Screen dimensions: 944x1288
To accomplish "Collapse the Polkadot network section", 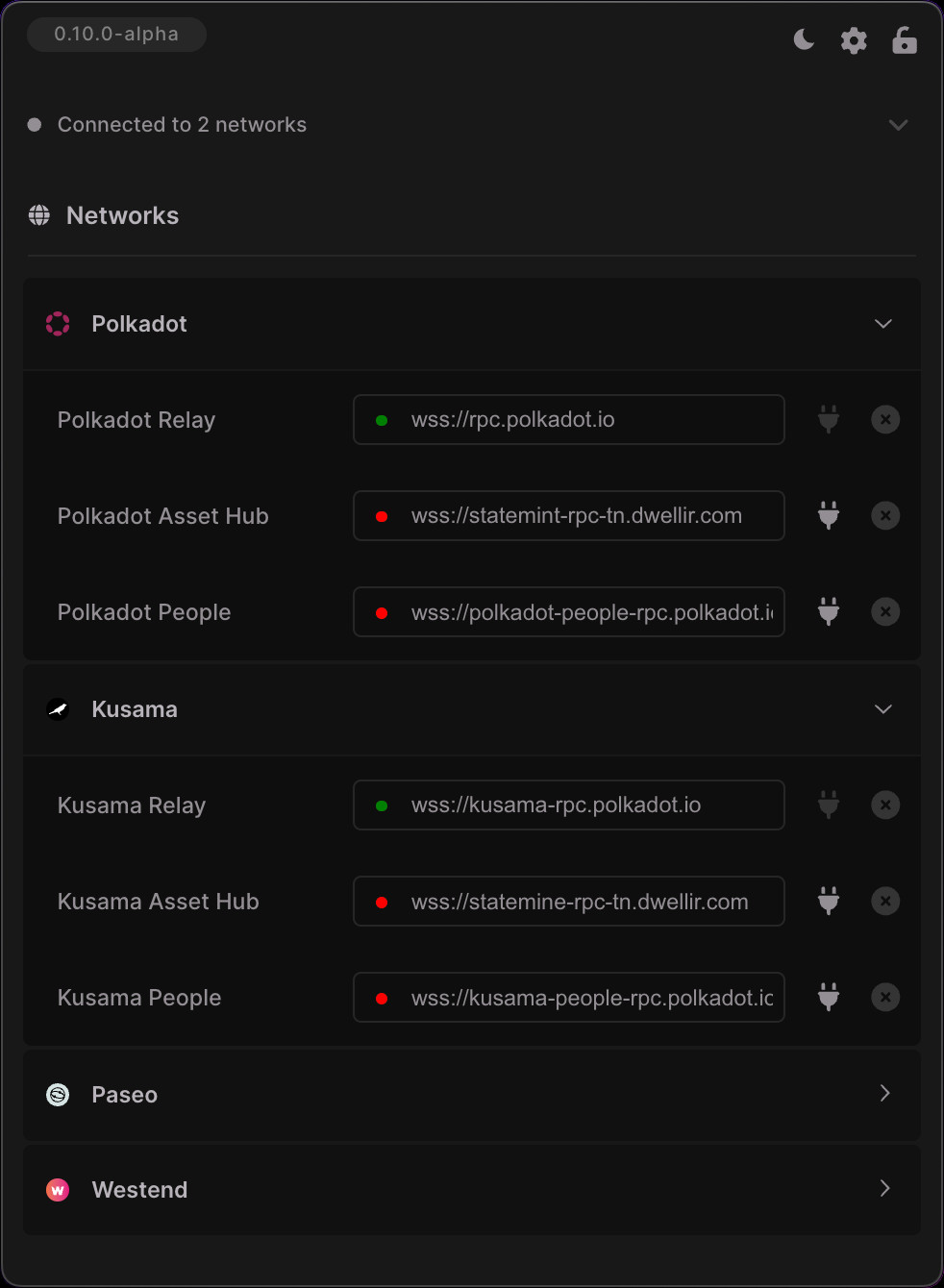I will 883,324.
